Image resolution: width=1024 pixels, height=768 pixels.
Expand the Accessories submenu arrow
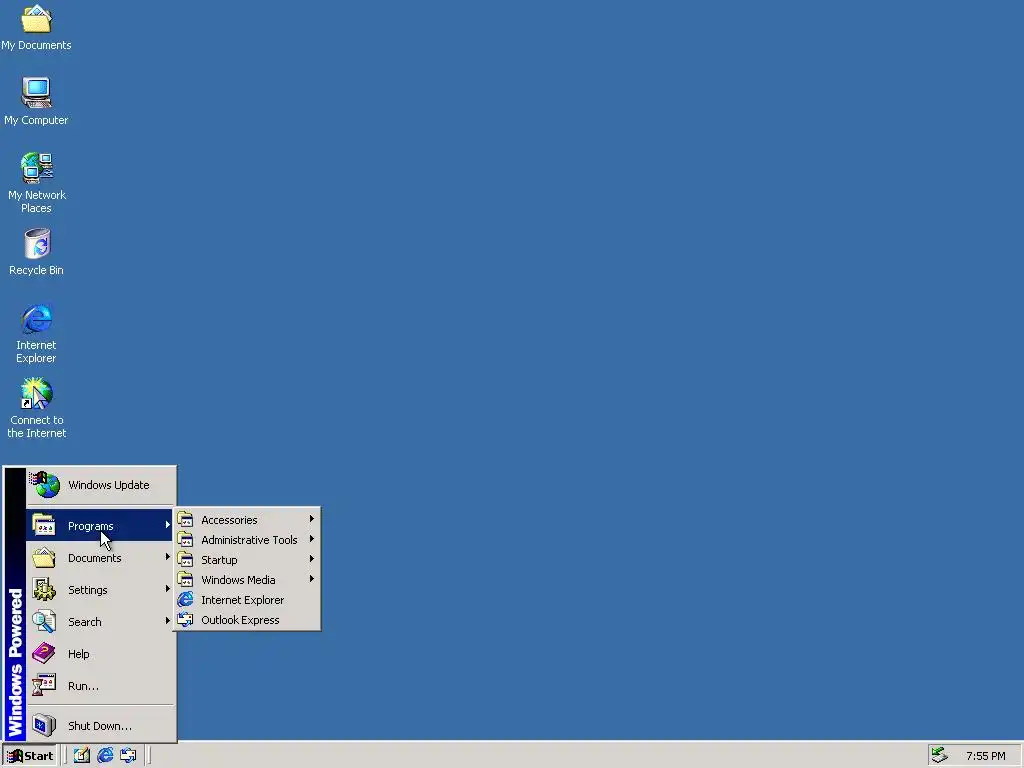(312, 519)
